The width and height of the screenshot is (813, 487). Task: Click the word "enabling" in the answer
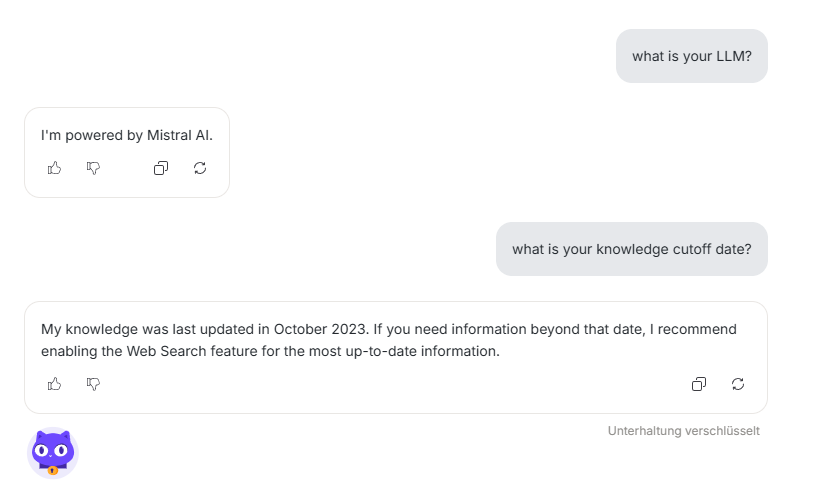pos(68,351)
